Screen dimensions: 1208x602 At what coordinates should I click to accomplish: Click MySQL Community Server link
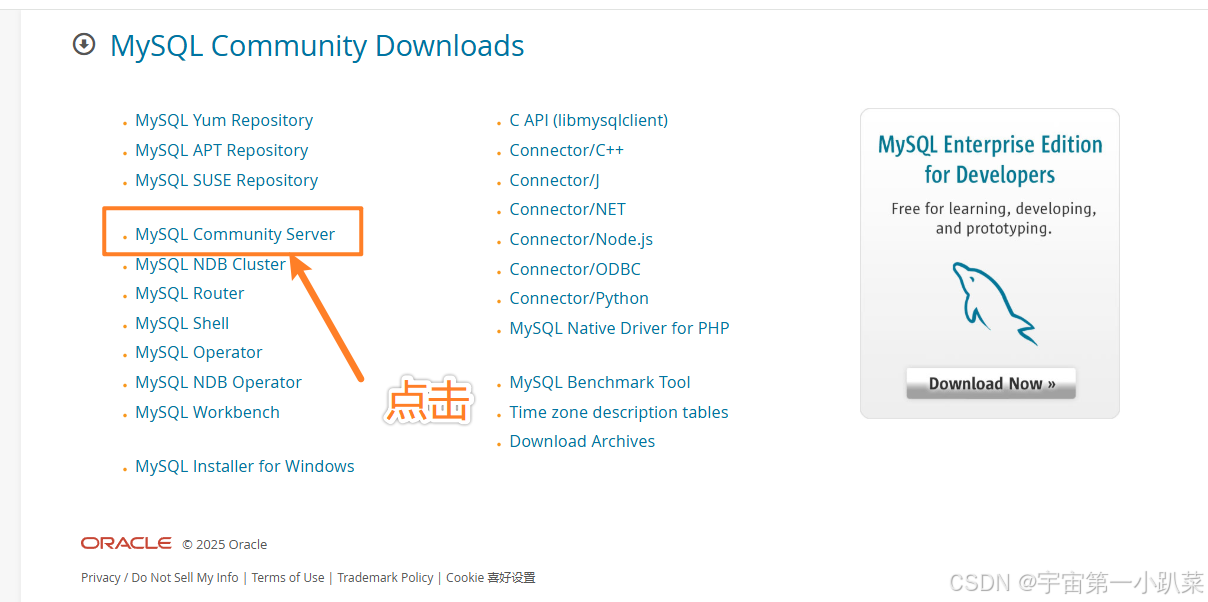point(235,234)
